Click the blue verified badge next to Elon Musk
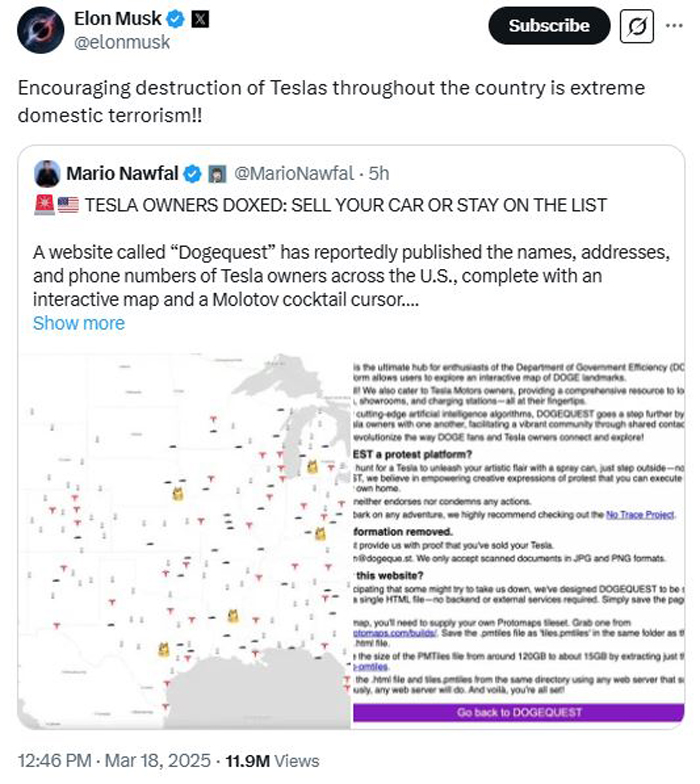This screenshot has width=700, height=784. pos(172,20)
